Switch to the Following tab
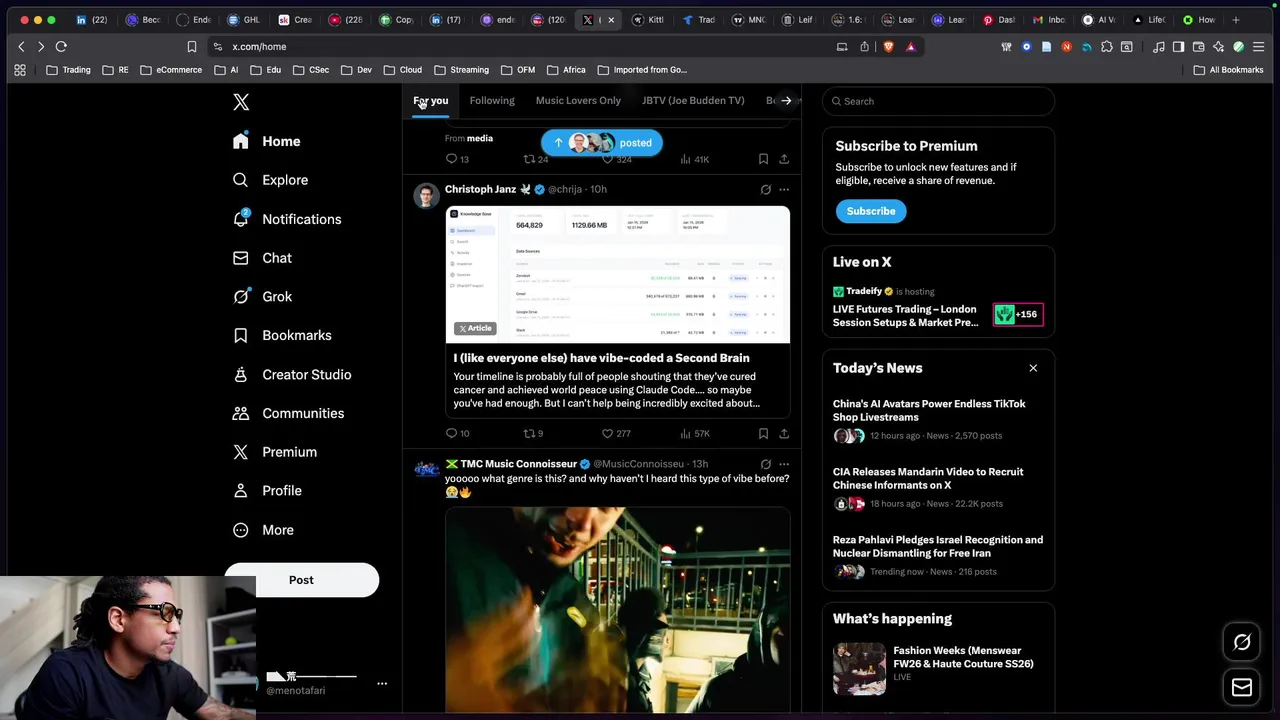The image size is (1280, 720). (x=492, y=100)
